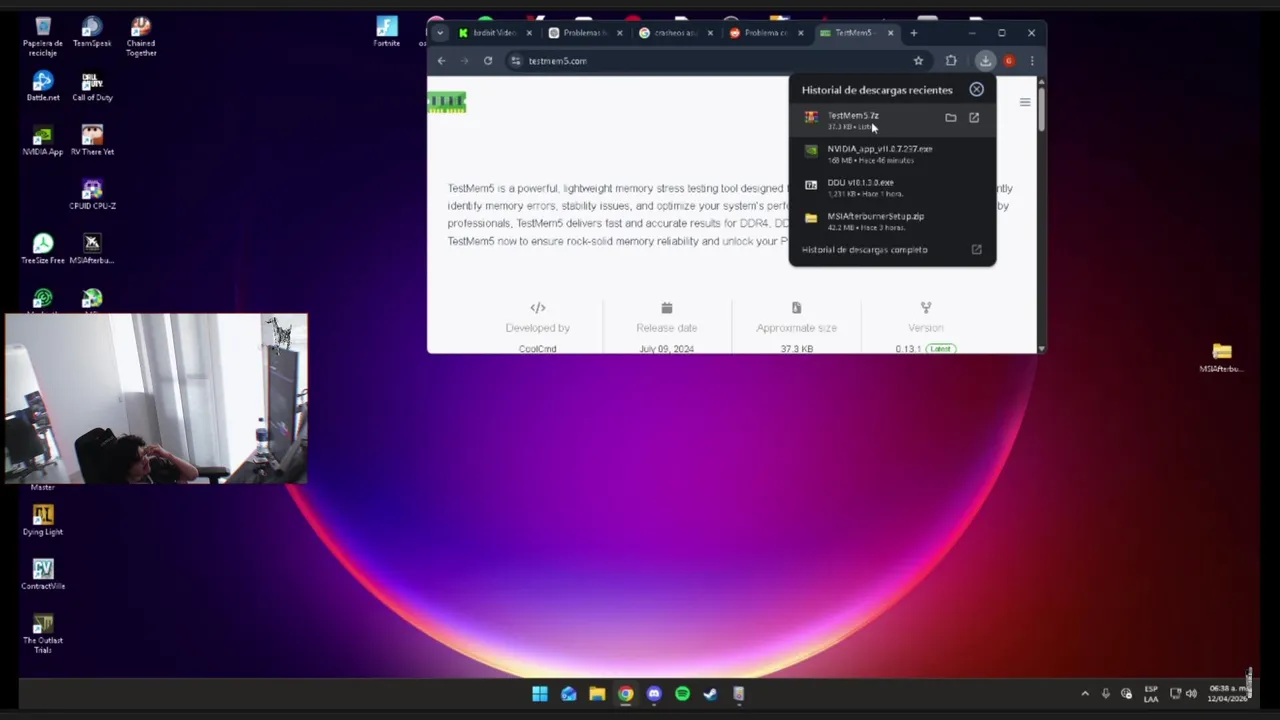This screenshot has width=1280, height=720.
Task: Select the MSIAfterburner folder on desktop right side
Action: 1221,357
